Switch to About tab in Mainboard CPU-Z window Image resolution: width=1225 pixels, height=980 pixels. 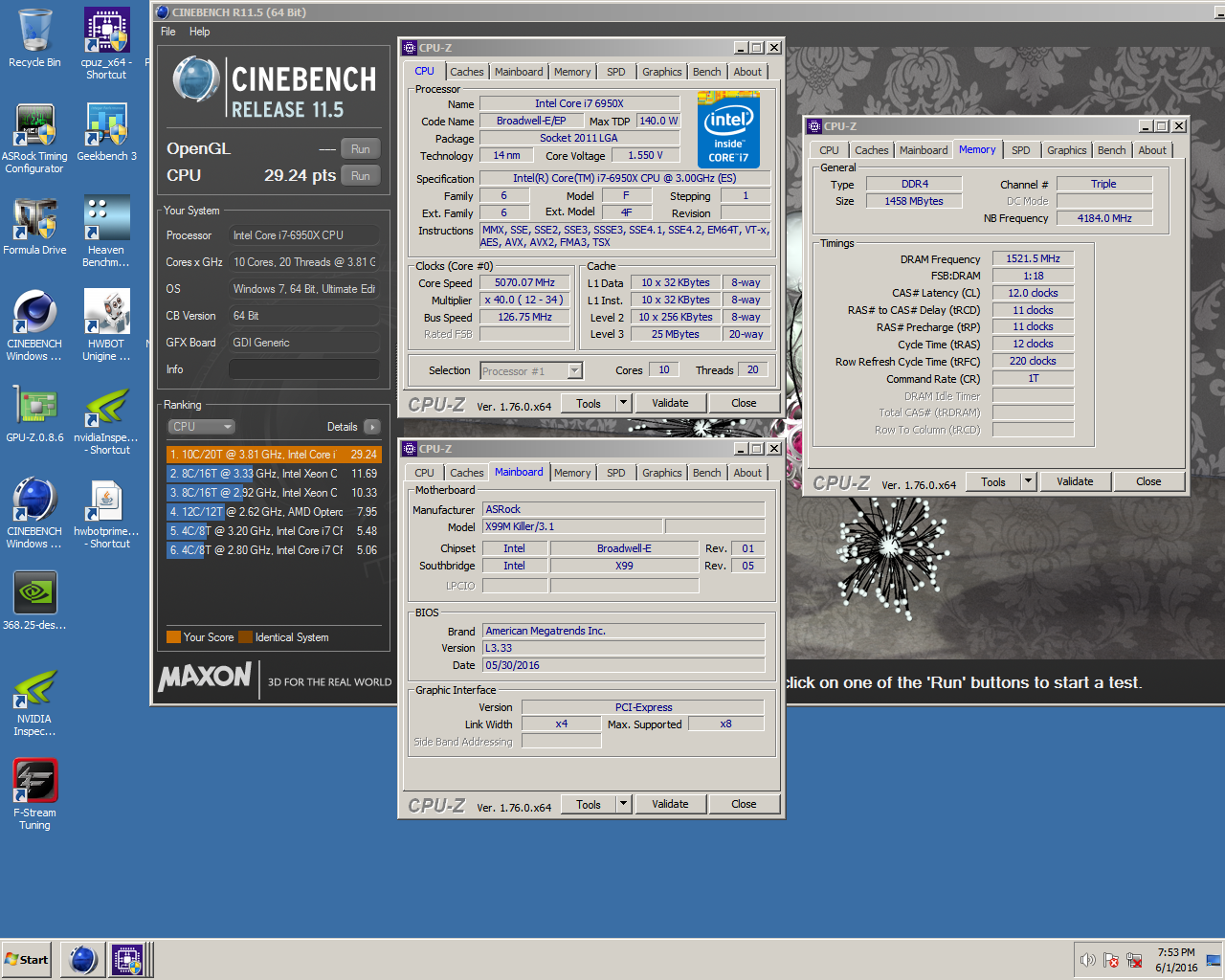(x=747, y=473)
